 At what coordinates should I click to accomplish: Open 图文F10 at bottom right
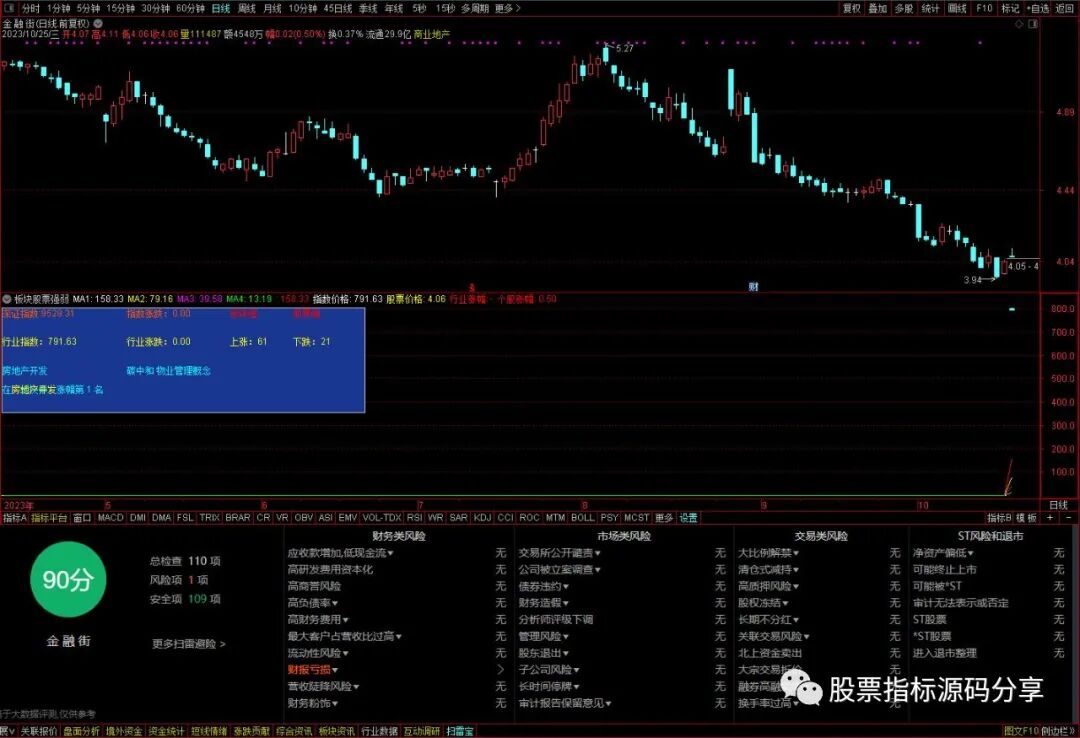(x=1021, y=731)
